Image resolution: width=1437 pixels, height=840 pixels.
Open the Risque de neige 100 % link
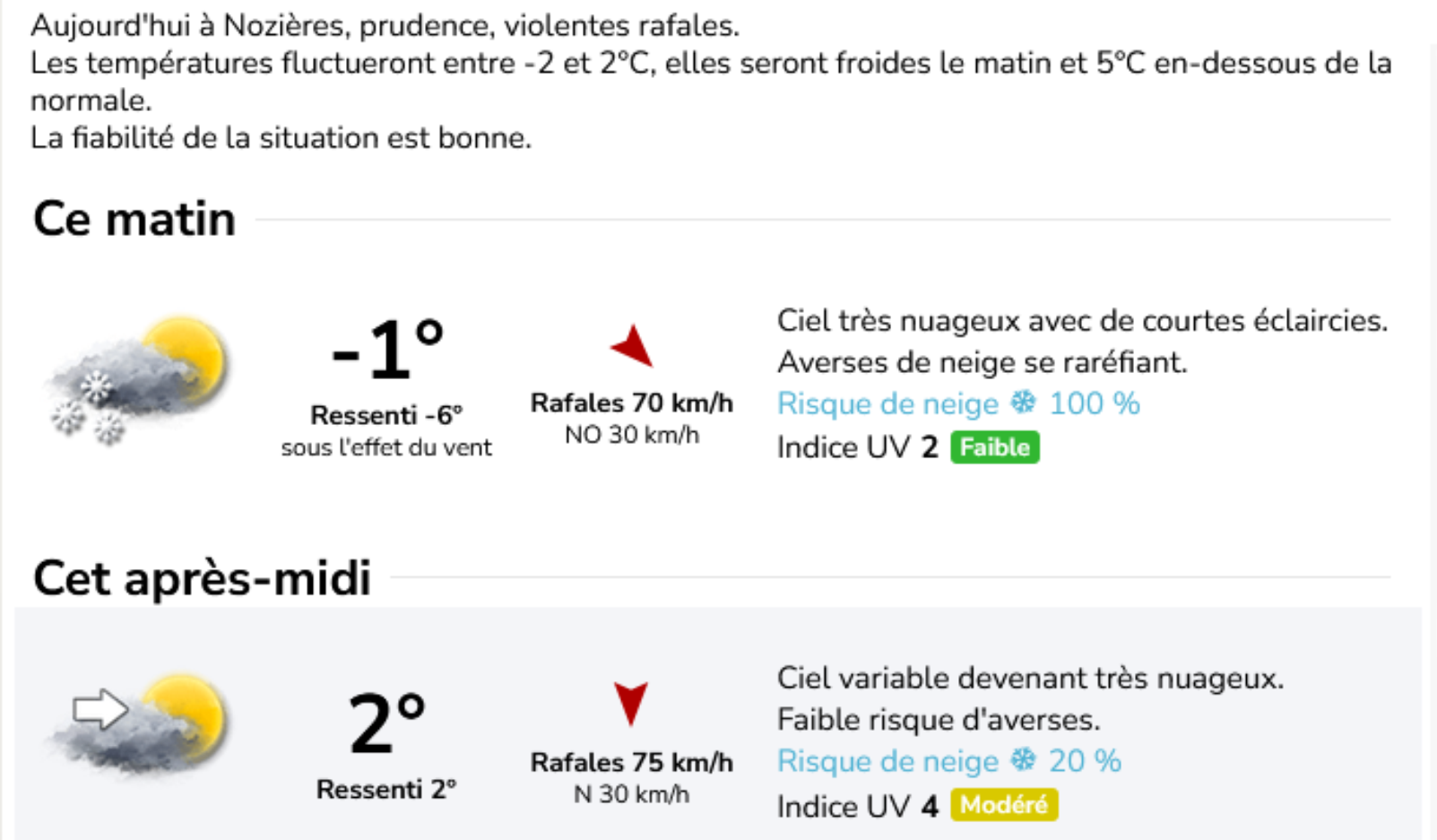[957, 403]
